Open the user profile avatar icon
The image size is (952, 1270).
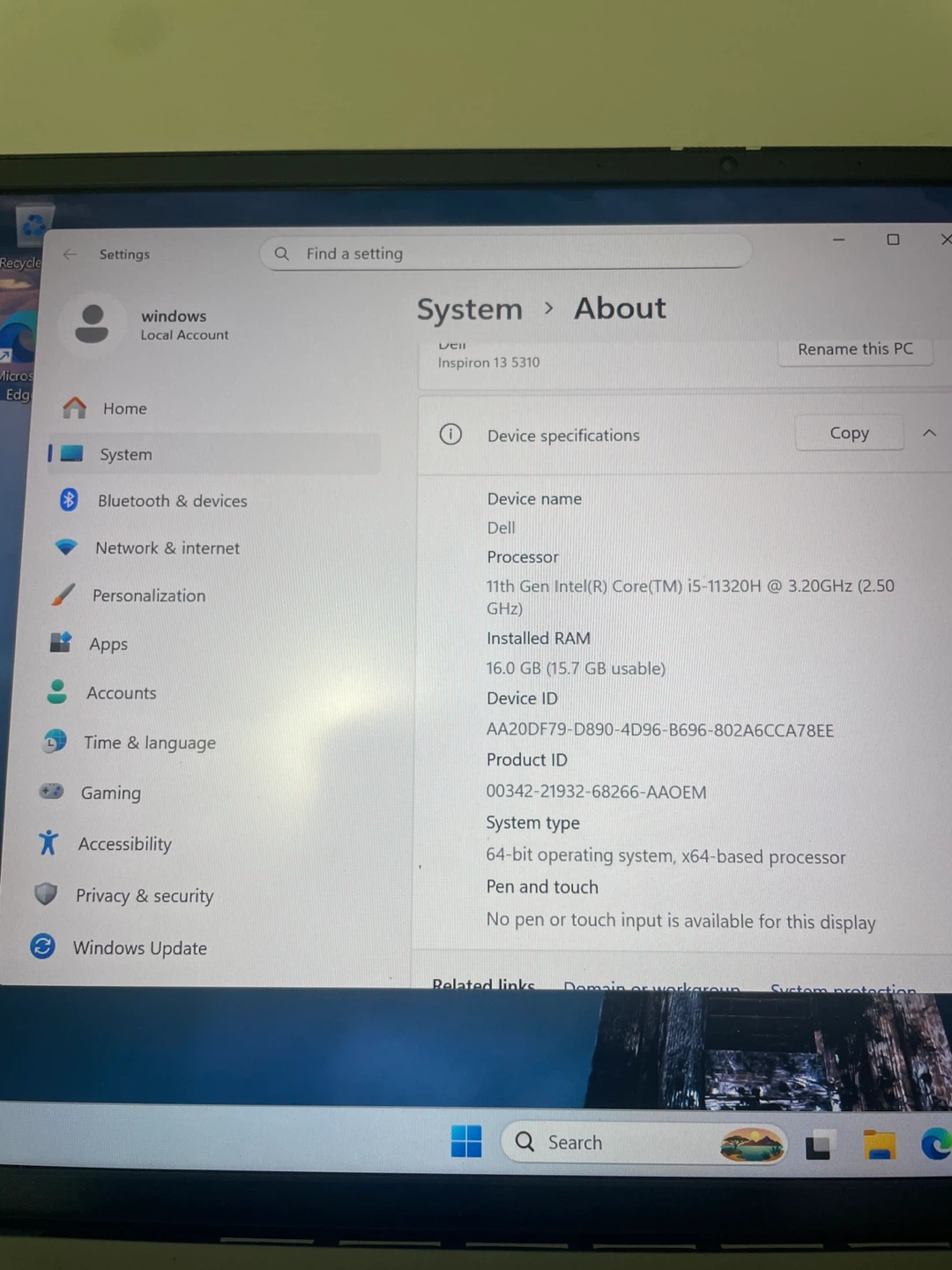point(92,325)
